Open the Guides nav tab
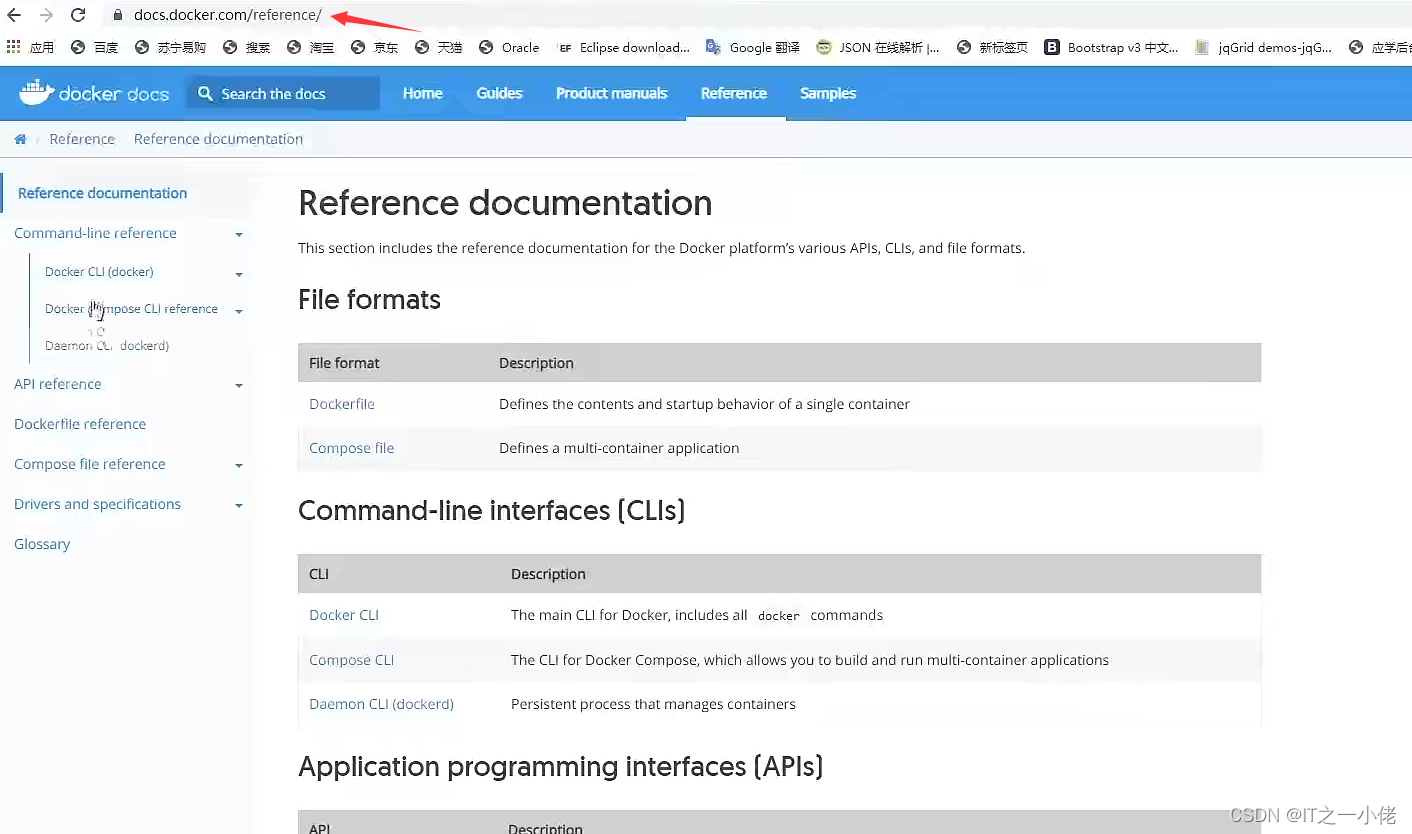Image resolution: width=1412 pixels, height=834 pixels. coord(499,93)
